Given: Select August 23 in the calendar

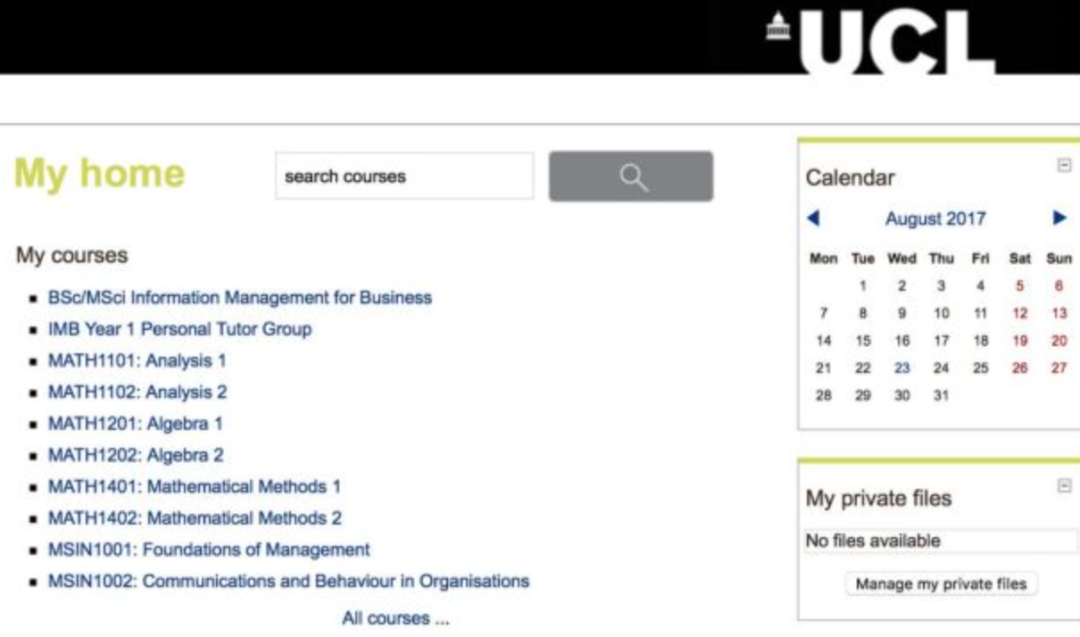Looking at the screenshot, I should click(x=902, y=368).
